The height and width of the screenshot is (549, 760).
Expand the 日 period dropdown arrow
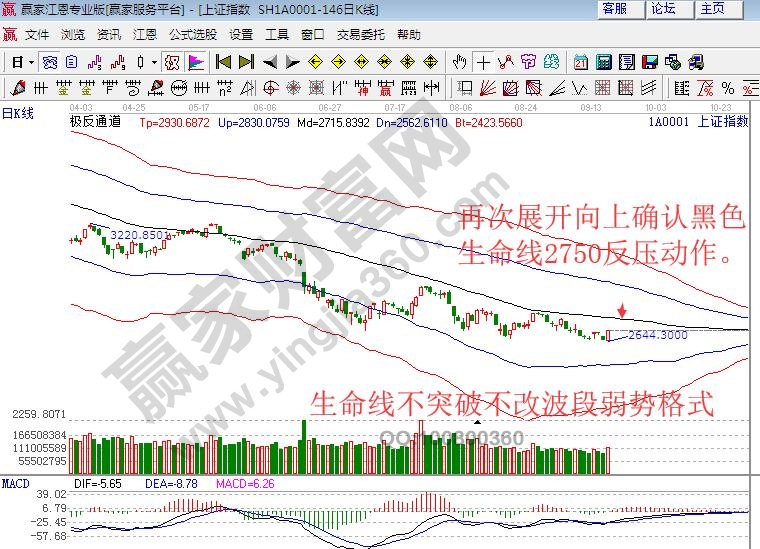(x=31, y=62)
